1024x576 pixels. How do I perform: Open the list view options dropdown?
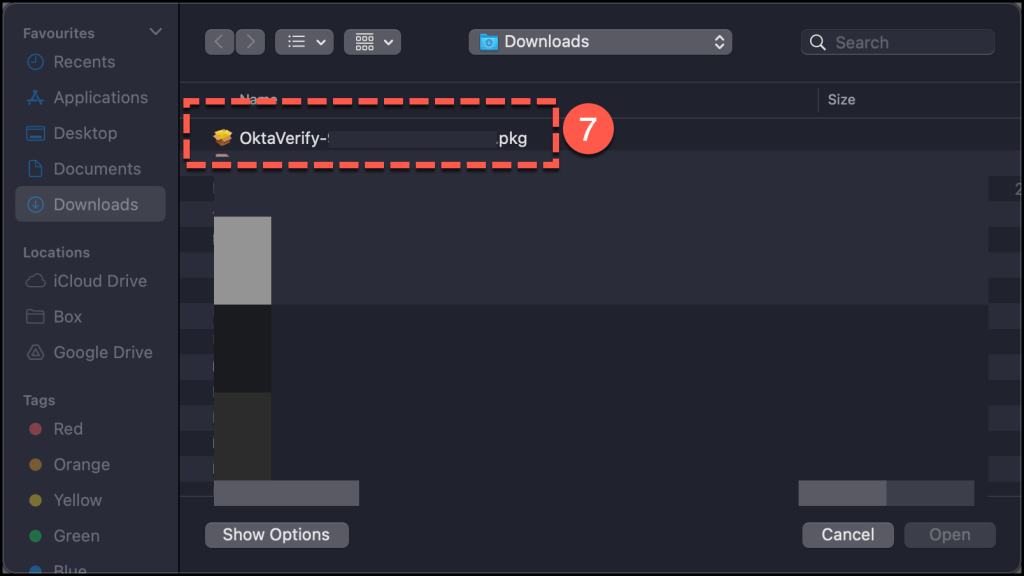point(304,42)
